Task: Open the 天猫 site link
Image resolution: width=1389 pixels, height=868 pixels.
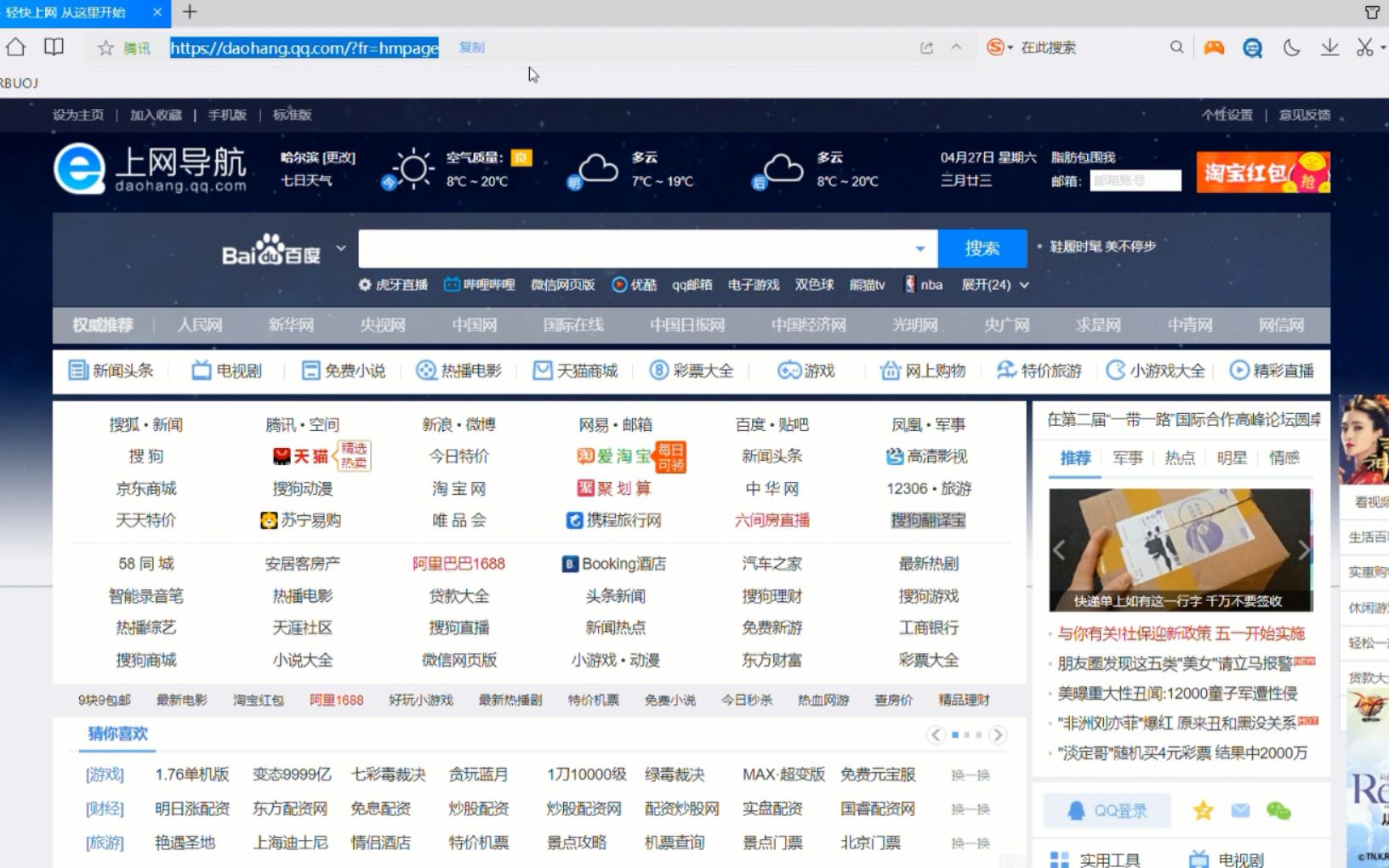Action: tap(300, 457)
